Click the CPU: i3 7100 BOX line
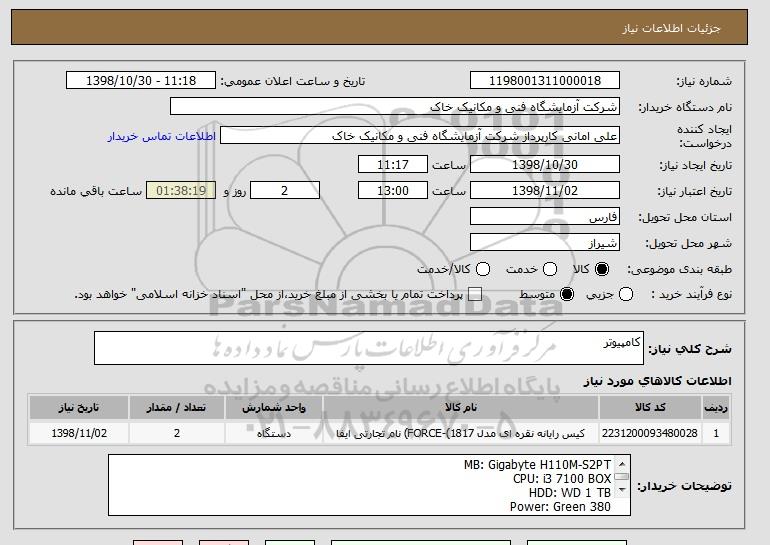 point(562,479)
